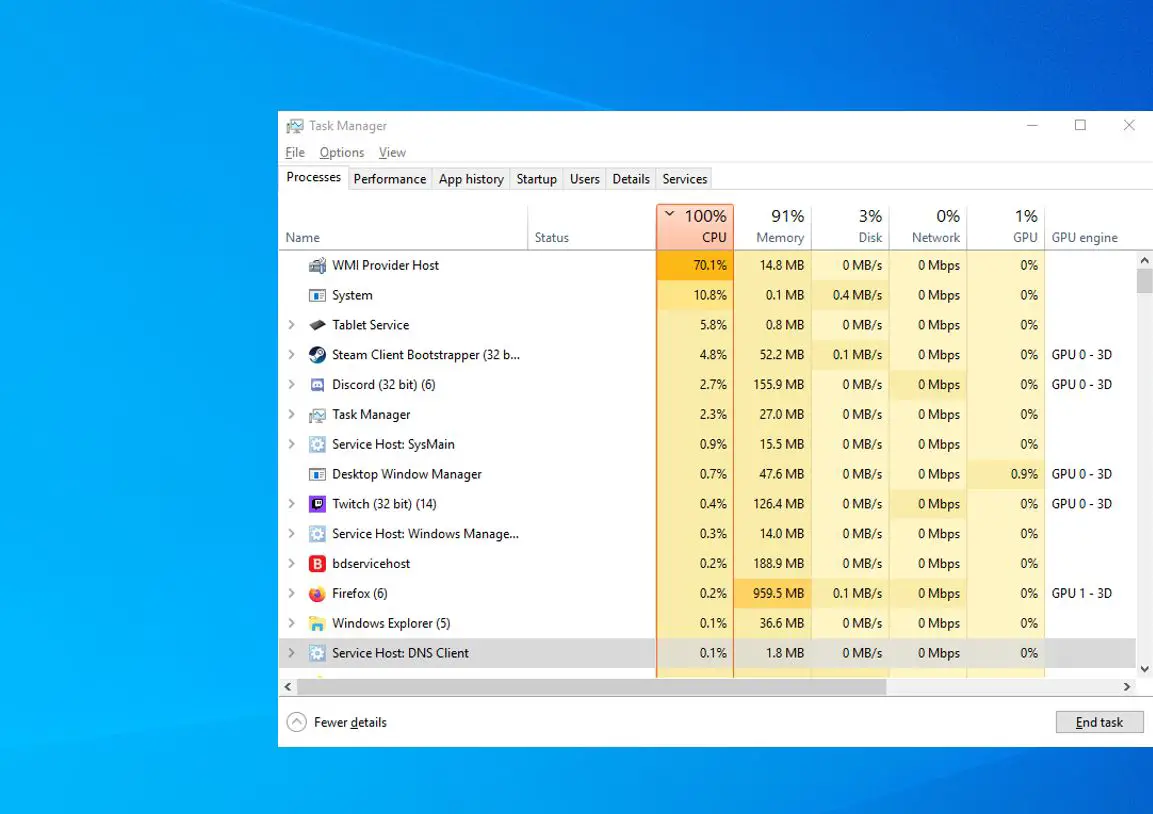Click the Steam Client Bootstrapper icon
The height and width of the screenshot is (814, 1153).
click(x=317, y=355)
